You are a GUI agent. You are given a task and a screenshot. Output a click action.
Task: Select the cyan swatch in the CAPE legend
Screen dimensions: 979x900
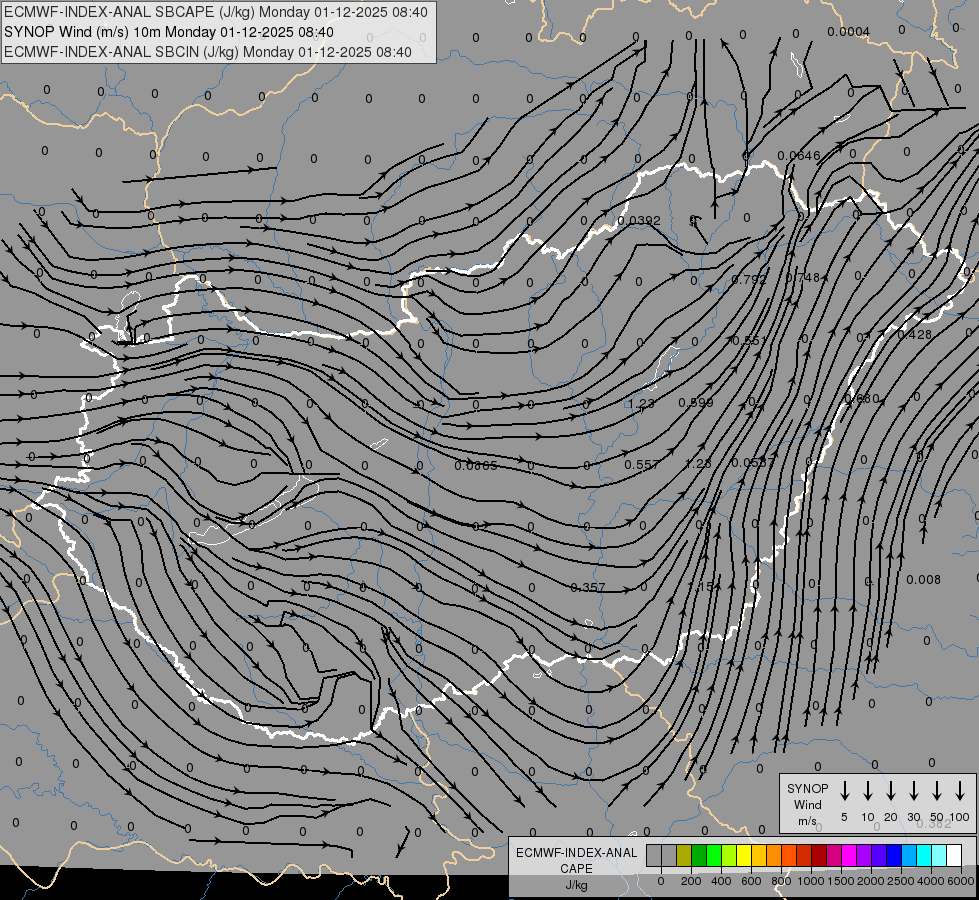click(923, 855)
